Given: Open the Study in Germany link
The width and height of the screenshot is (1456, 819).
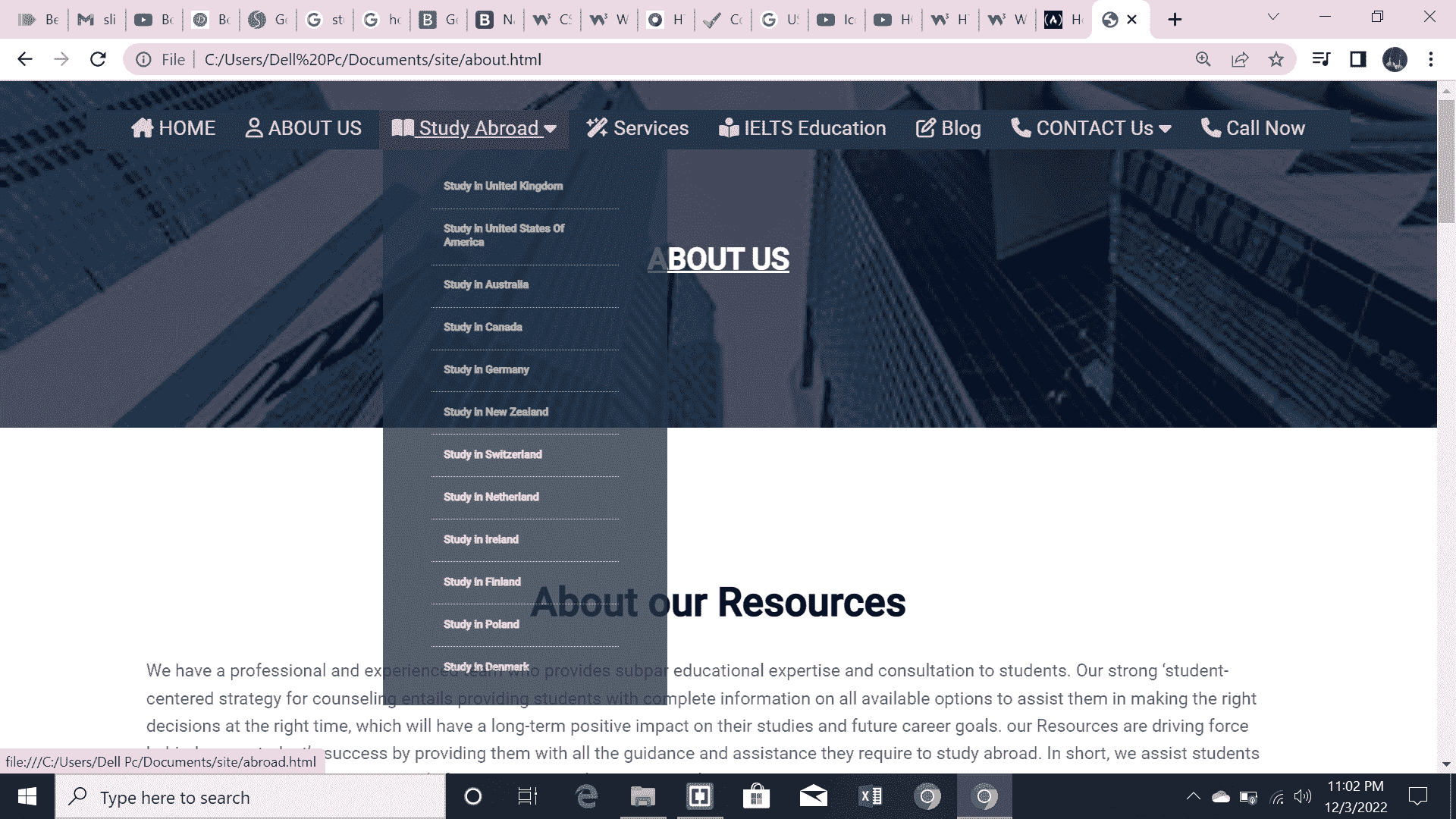Looking at the screenshot, I should point(486,369).
